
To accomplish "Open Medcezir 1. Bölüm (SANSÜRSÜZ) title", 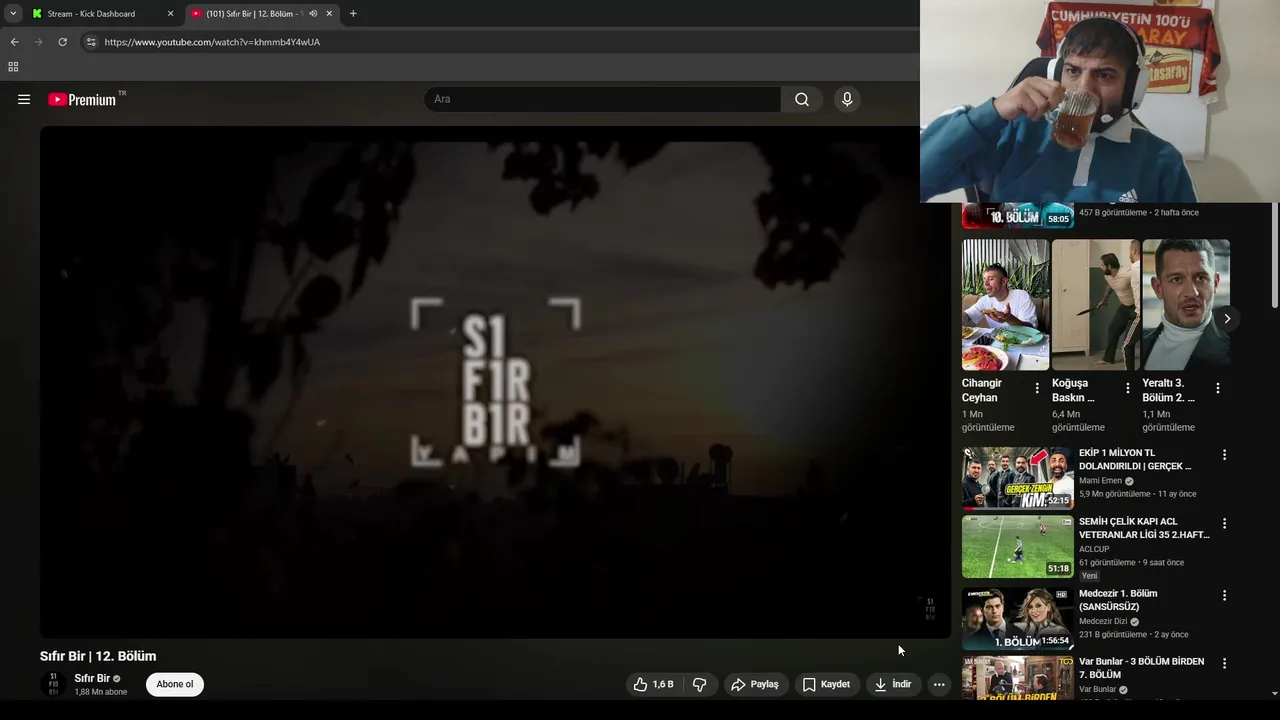I will (x=1118, y=600).
